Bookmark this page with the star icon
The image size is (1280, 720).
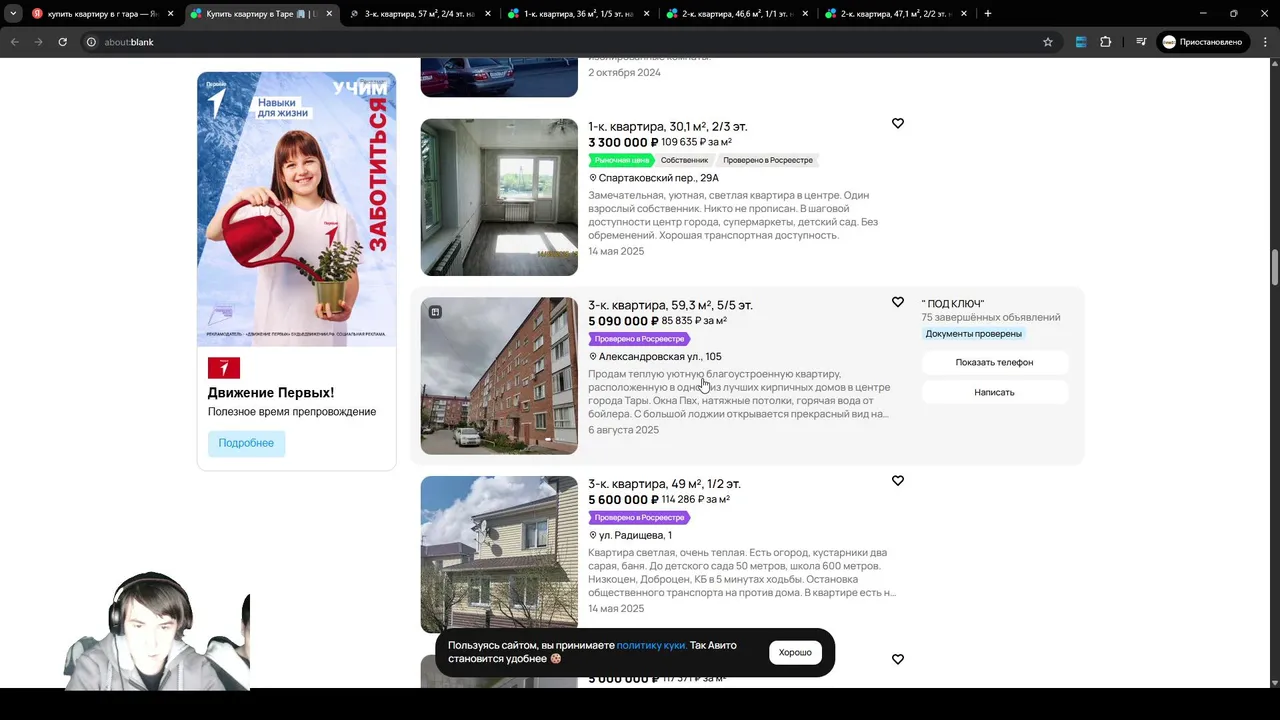[x=1048, y=42]
